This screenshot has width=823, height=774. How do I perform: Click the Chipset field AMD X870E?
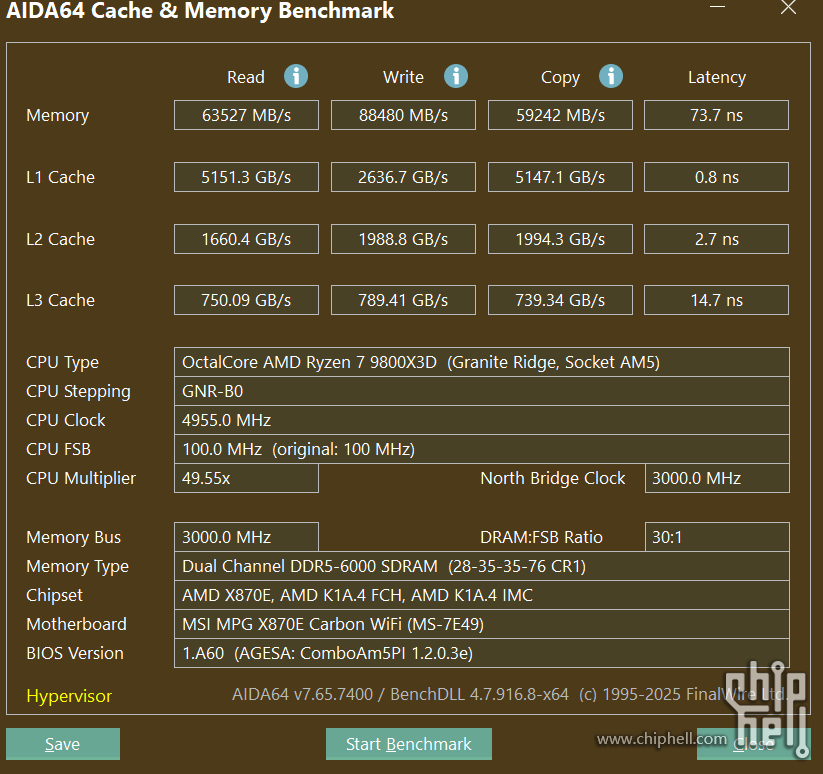(482, 595)
